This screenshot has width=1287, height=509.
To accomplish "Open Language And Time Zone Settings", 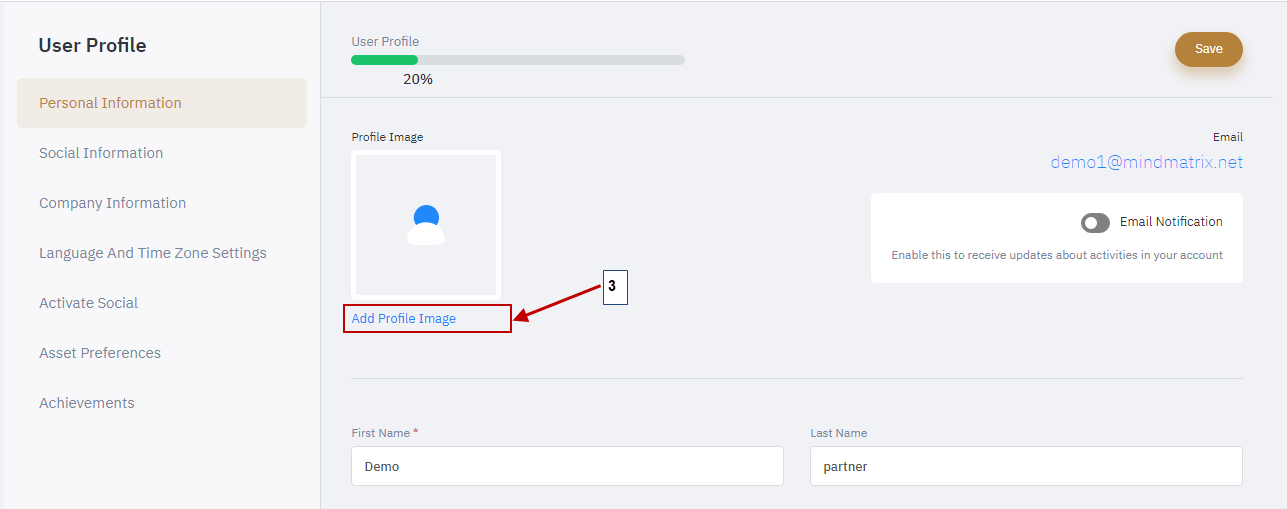I will click(153, 253).
